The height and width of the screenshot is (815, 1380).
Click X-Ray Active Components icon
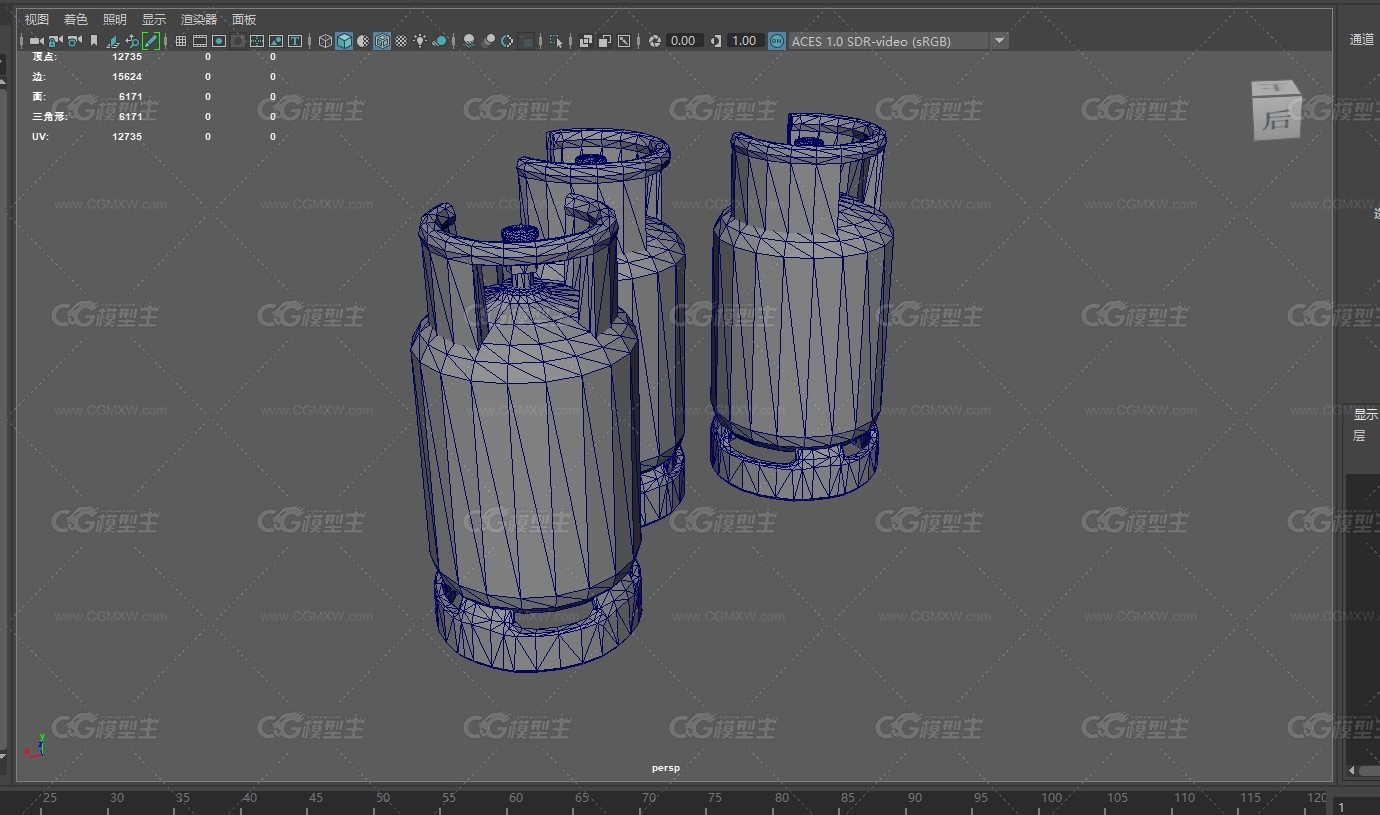tap(604, 41)
